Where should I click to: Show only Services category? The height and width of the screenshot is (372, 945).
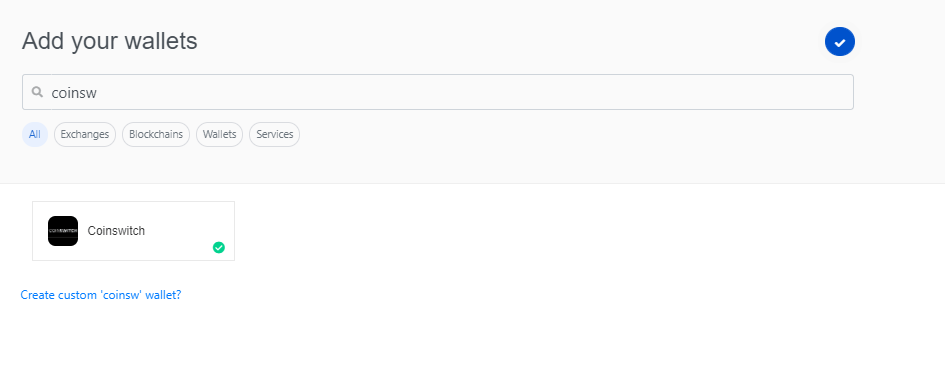(275, 134)
